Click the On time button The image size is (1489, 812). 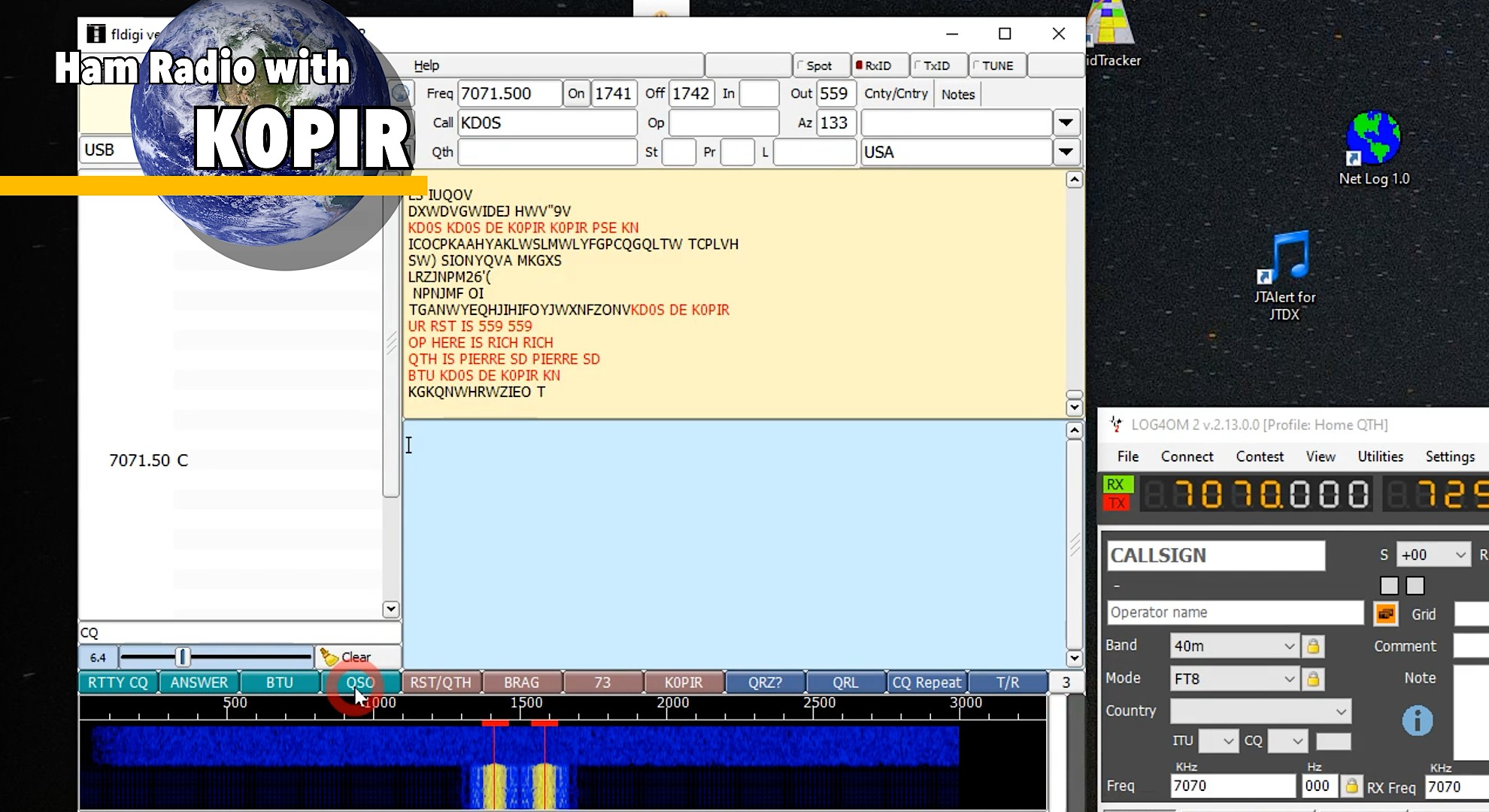point(576,93)
